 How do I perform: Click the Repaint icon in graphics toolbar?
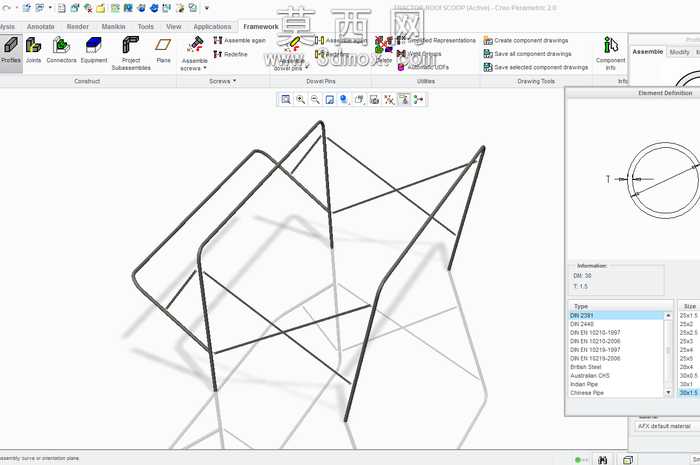click(x=329, y=100)
